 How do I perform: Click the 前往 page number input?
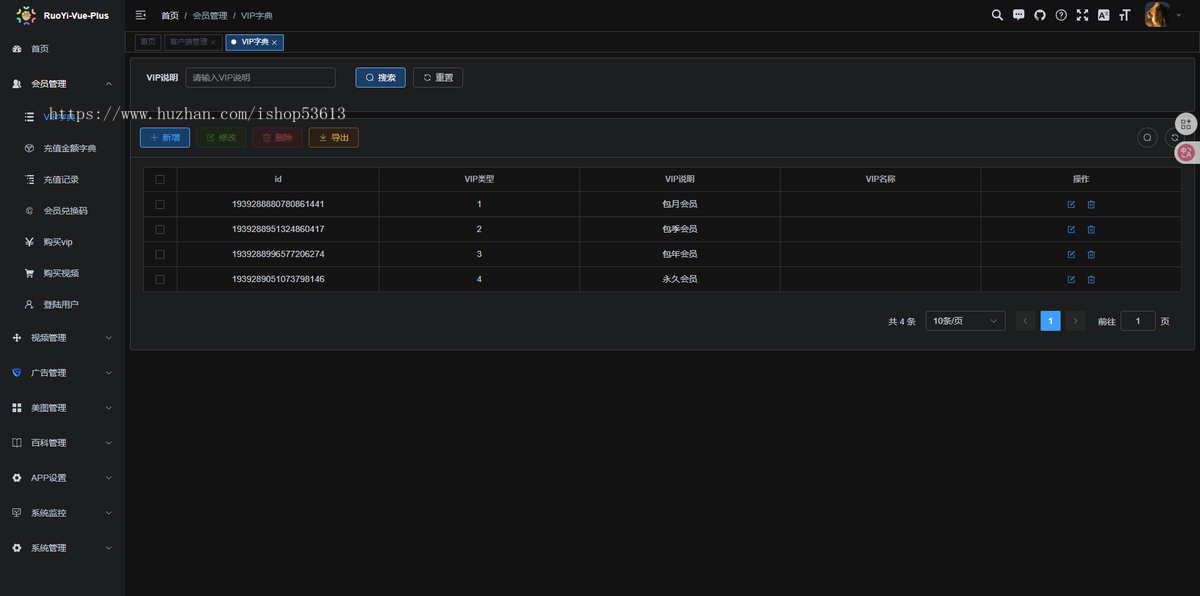click(x=1138, y=321)
